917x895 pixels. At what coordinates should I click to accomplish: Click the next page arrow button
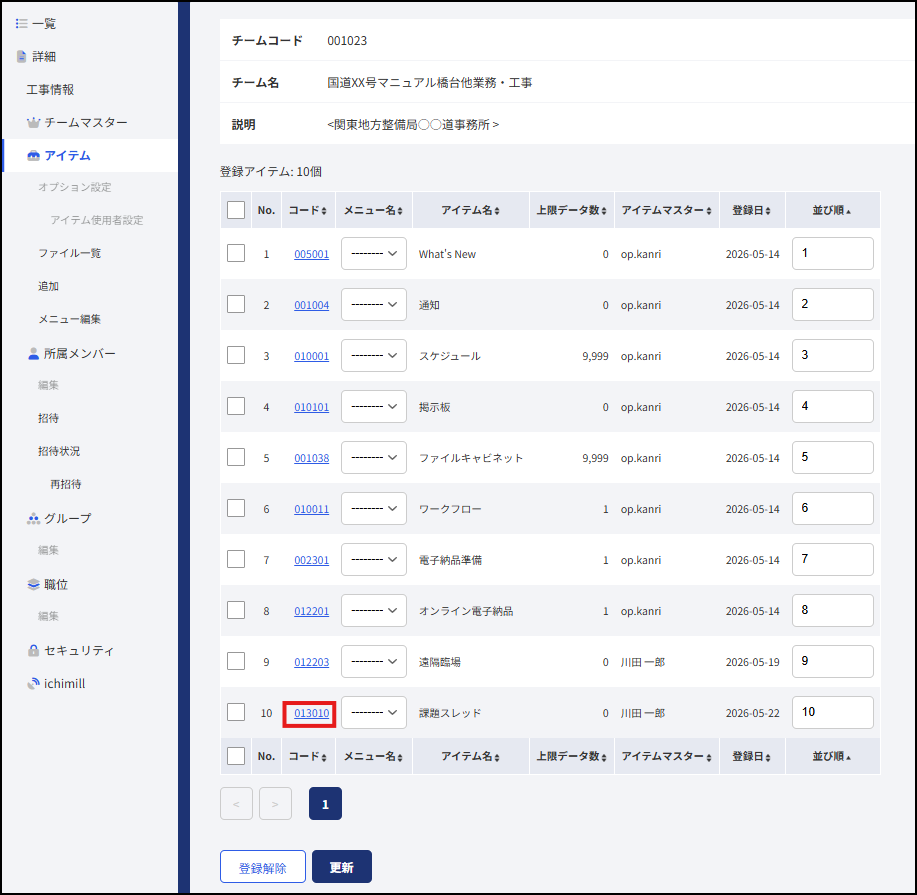coord(275,804)
